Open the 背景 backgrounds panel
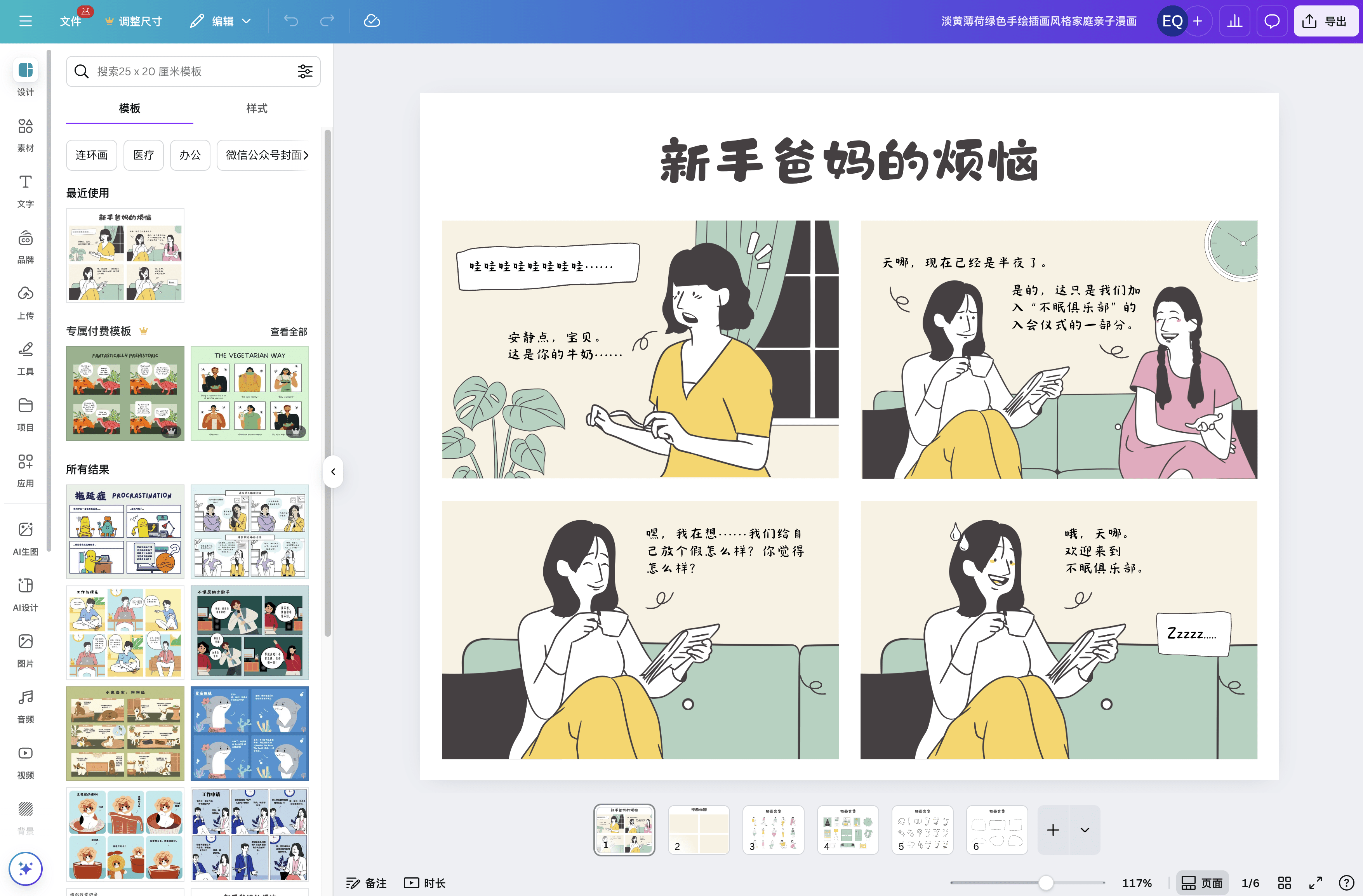 (x=25, y=818)
